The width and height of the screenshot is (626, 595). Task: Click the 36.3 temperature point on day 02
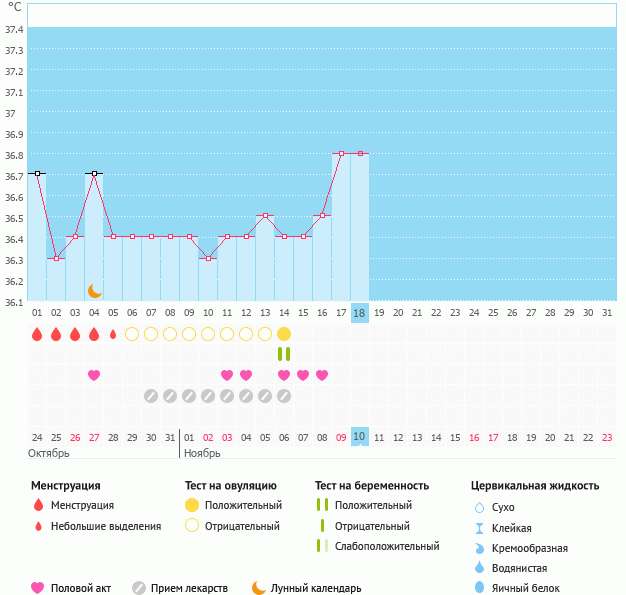click(56, 258)
